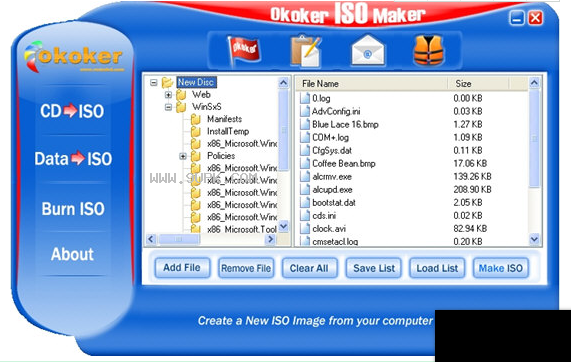The width and height of the screenshot is (571, 362).
Task: Click the tree pane scroll up arrow
Action: coord(284,82)
